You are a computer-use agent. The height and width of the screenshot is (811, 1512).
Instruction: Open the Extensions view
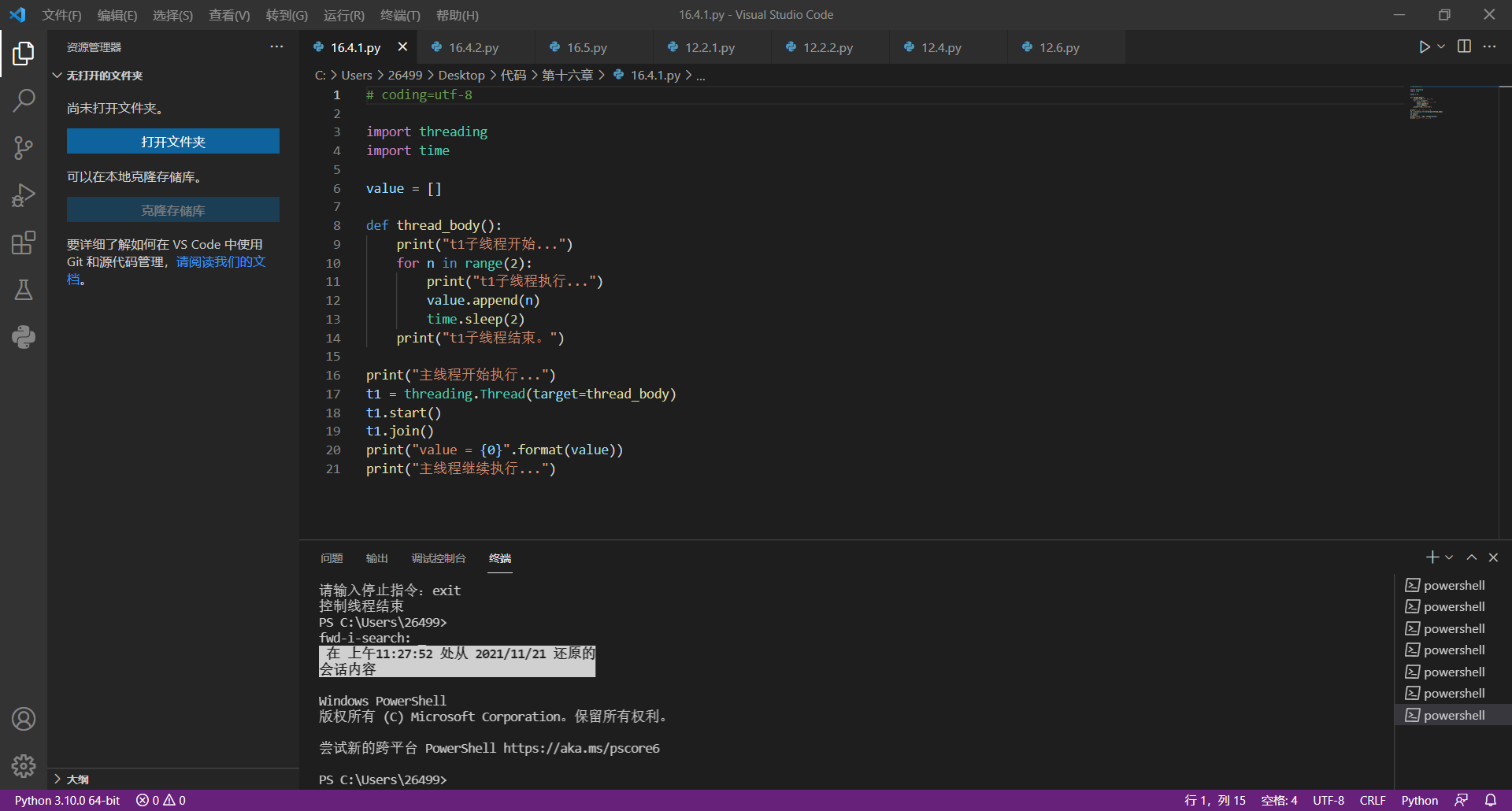click(24, 243)
